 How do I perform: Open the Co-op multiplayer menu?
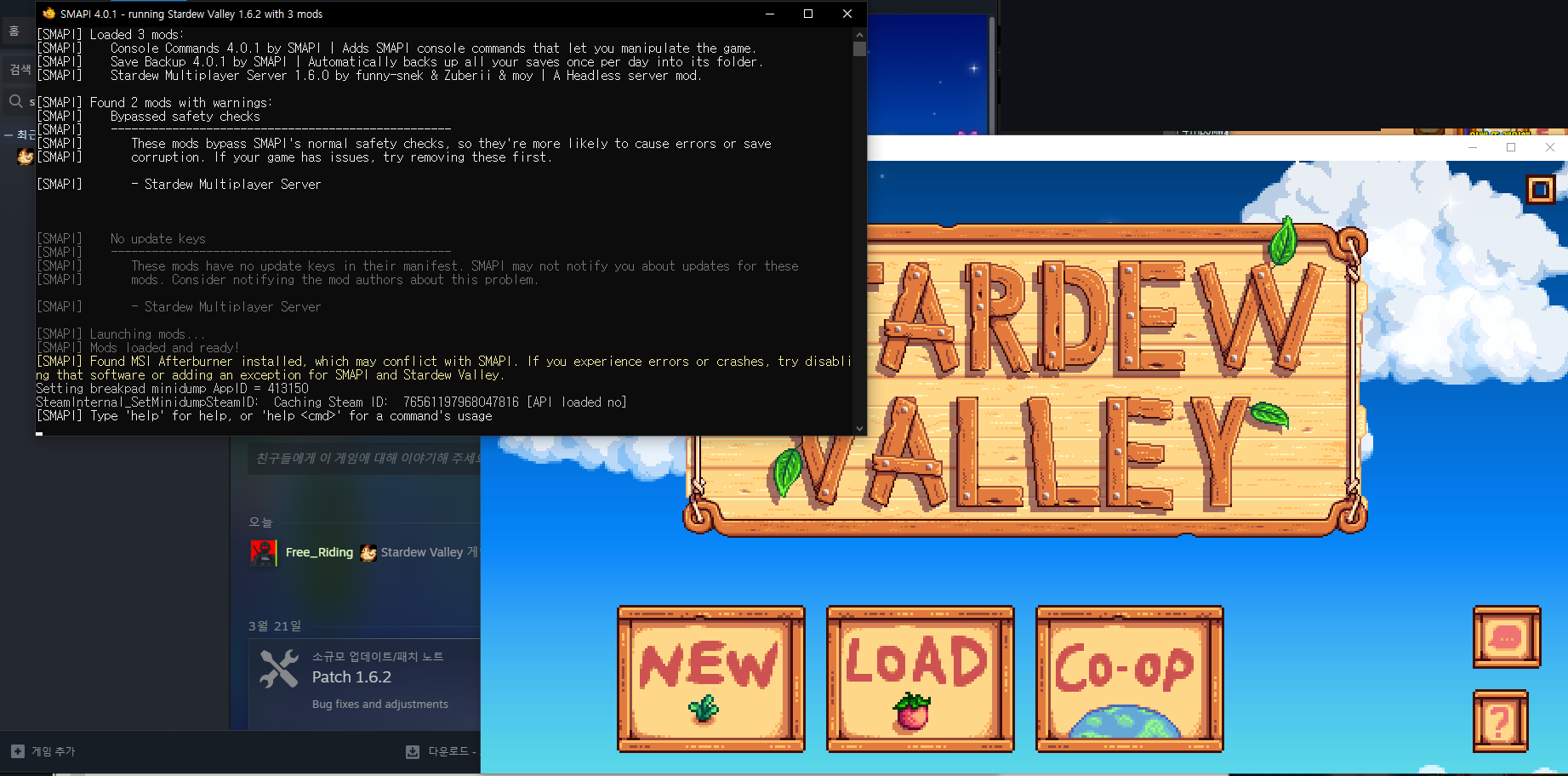click(x=1129, y=679)
